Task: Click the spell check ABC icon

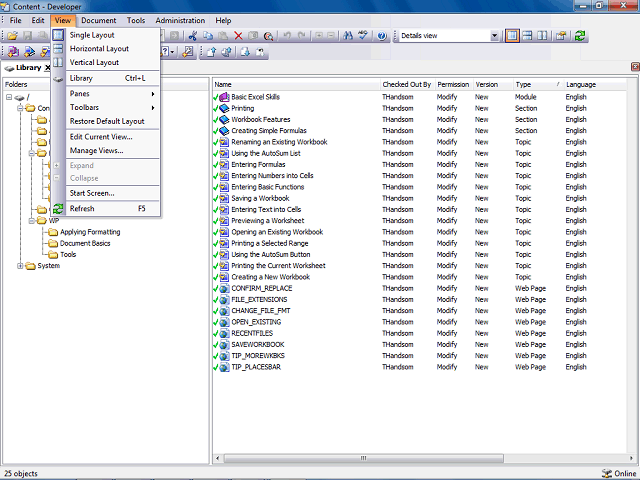Action: point(363,36)
